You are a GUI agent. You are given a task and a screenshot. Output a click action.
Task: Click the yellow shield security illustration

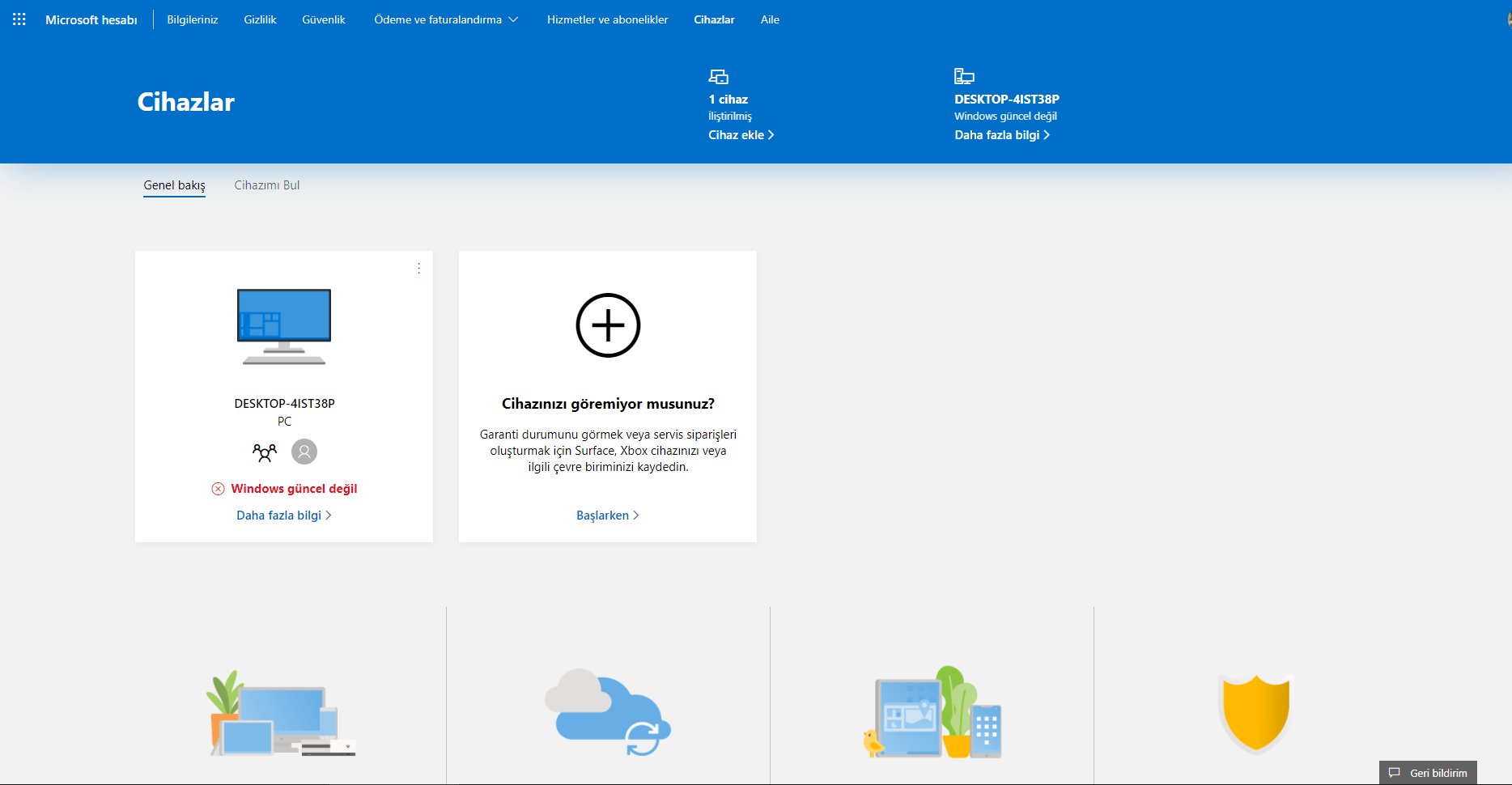point(1255,714)
